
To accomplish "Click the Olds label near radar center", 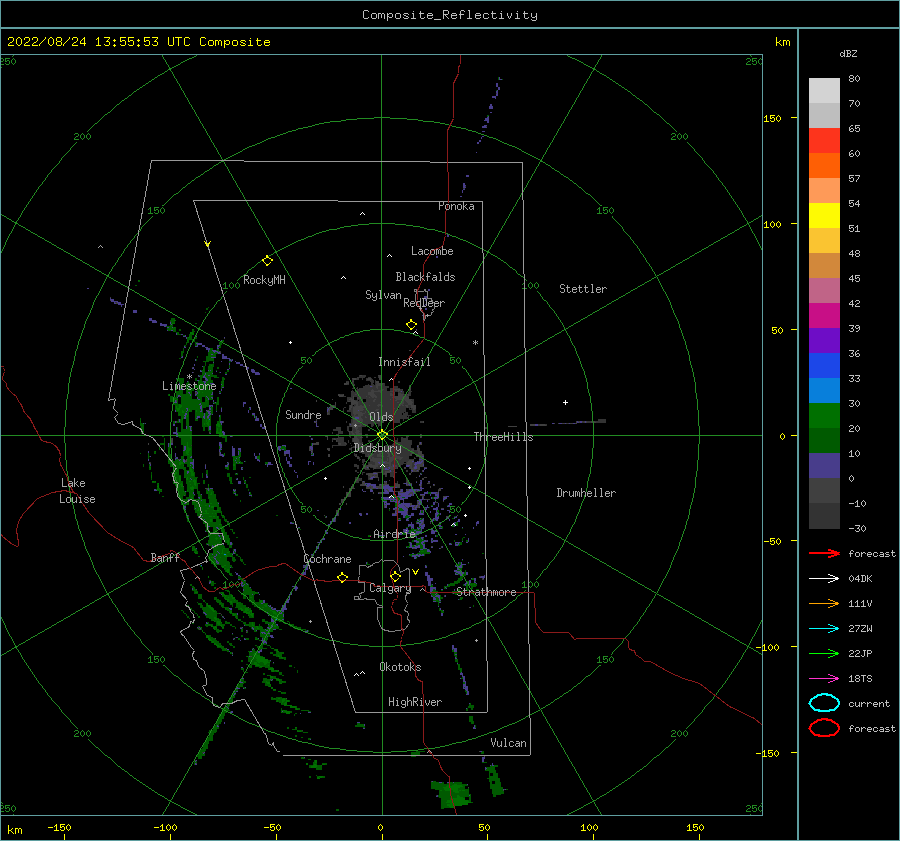I will (381, 417).
